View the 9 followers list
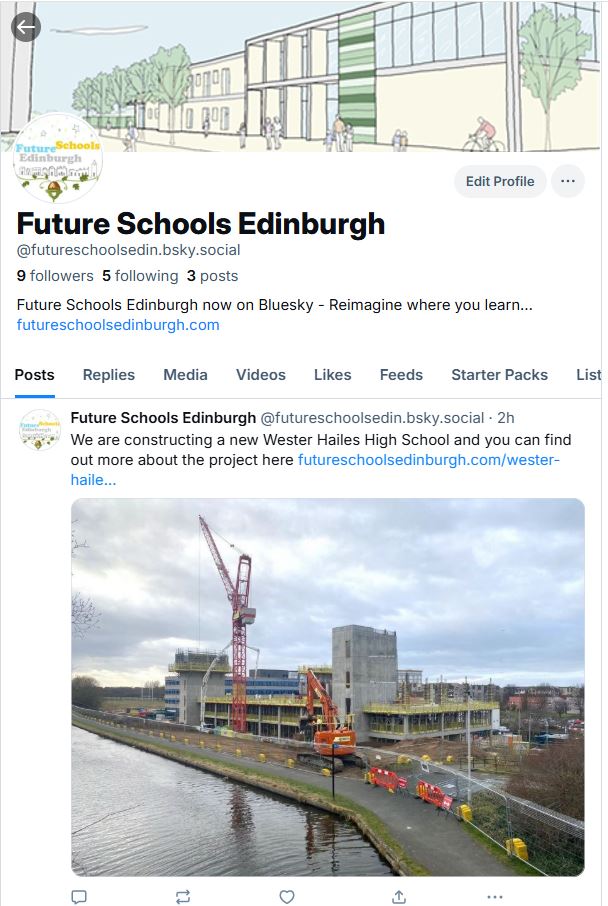 55,276
